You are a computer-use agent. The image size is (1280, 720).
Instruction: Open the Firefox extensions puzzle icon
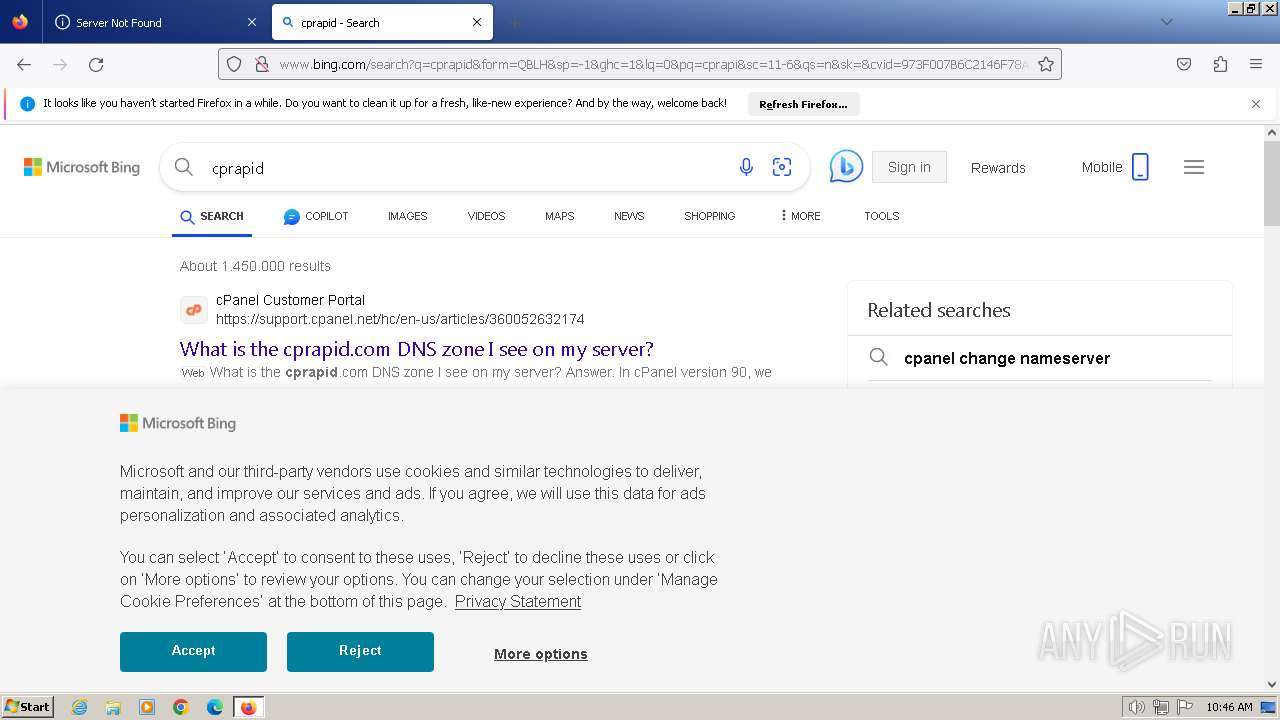pos(1220,64)
